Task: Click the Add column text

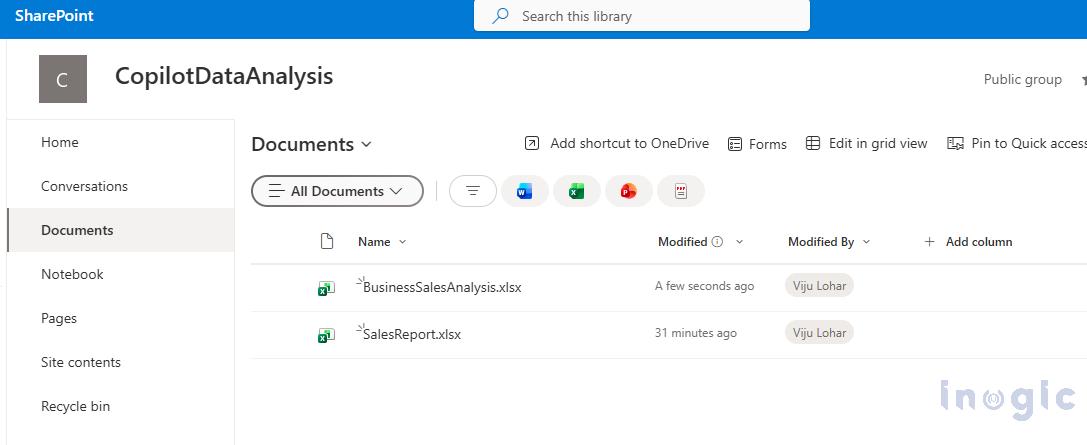Action: pos(979,242)
